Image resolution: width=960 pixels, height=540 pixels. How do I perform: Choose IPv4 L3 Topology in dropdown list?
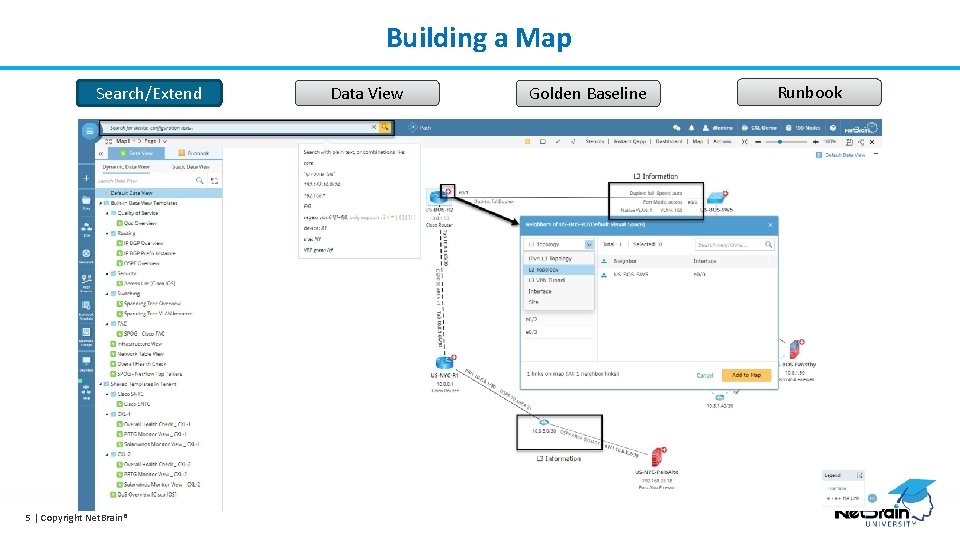pos(559,258)
